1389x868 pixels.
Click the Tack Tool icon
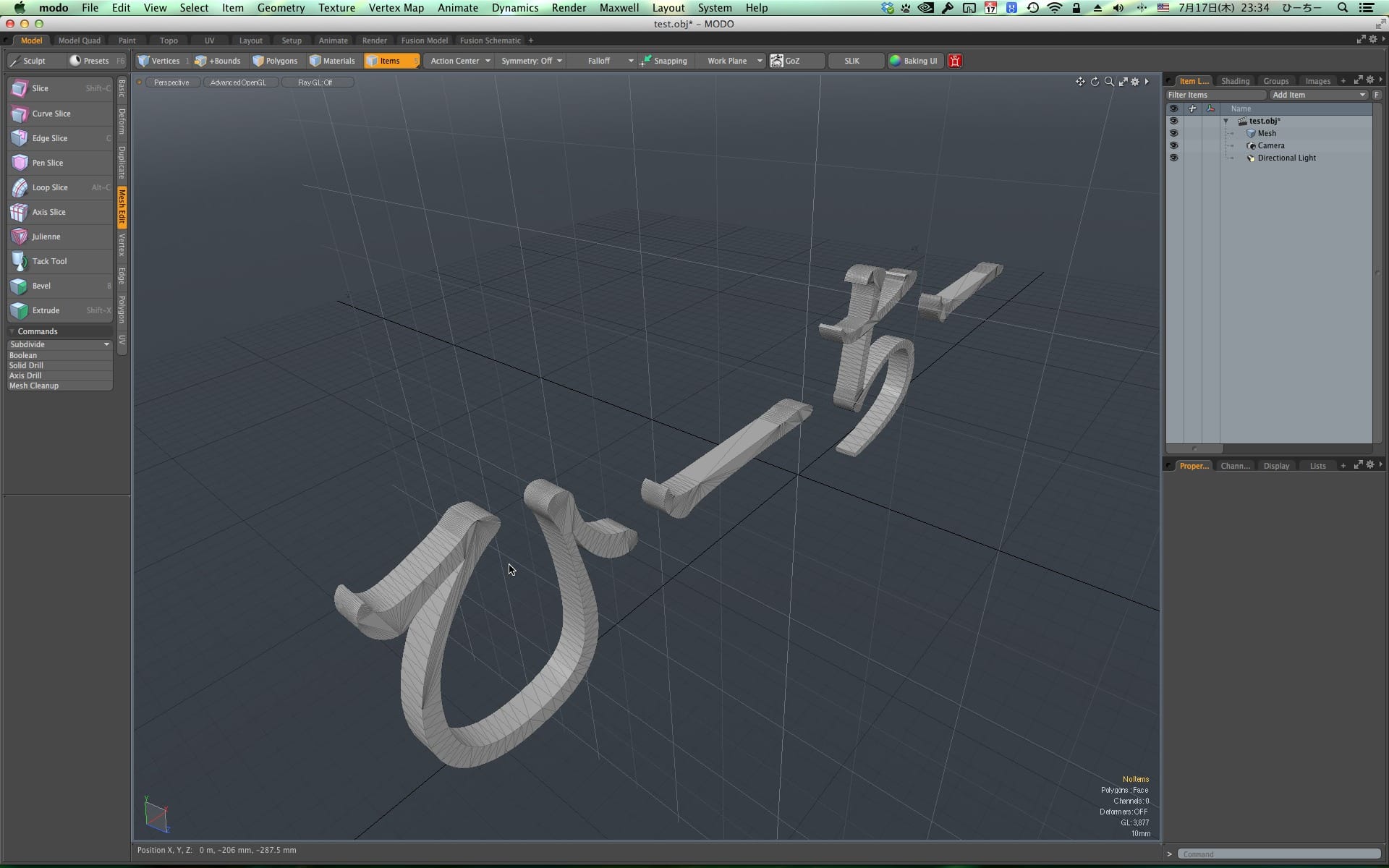20,261
